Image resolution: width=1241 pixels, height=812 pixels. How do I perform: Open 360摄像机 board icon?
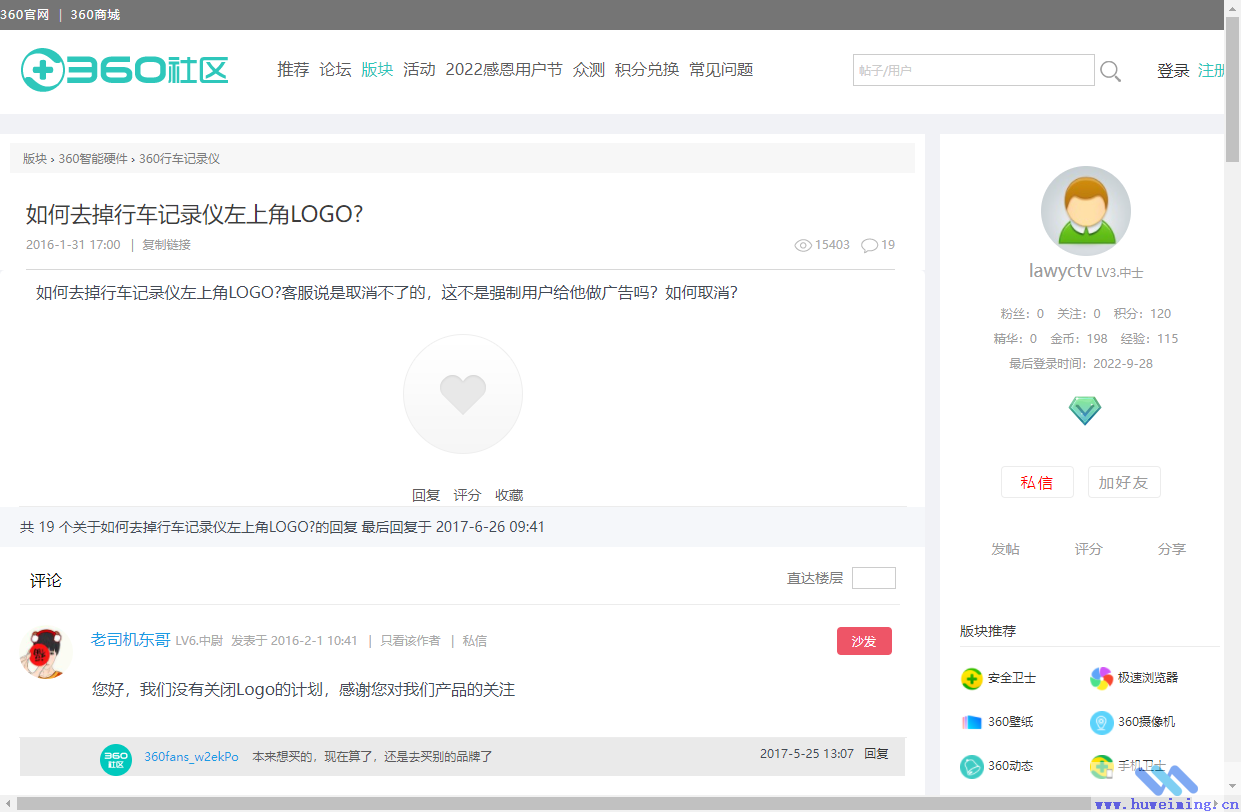click(x=1101, y=722)
